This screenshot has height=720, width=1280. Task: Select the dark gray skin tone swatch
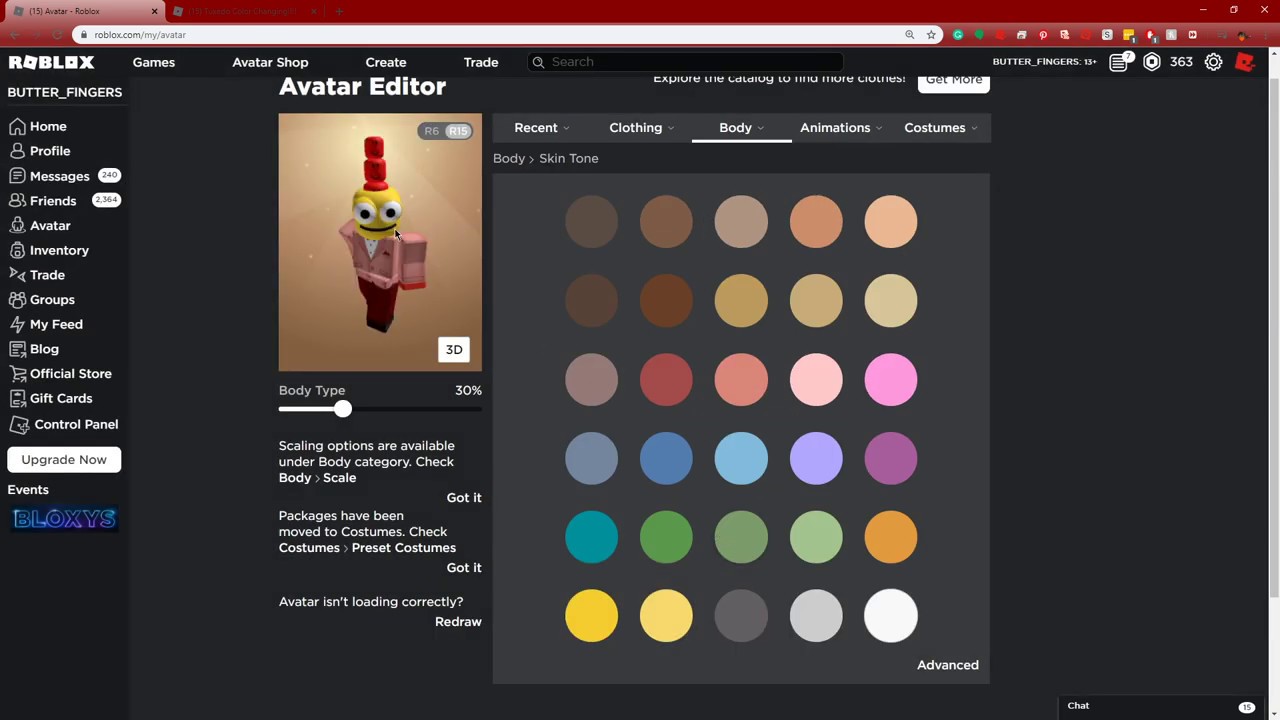click(x=741, y=616)
